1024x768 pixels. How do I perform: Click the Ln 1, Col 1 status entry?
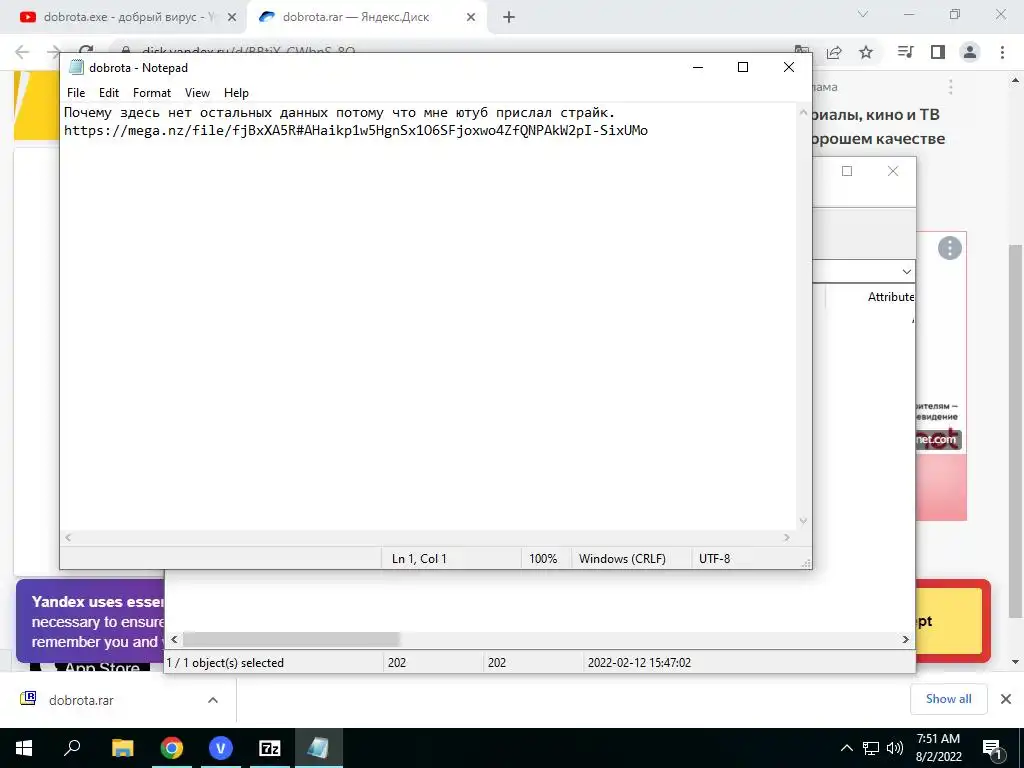419,559
